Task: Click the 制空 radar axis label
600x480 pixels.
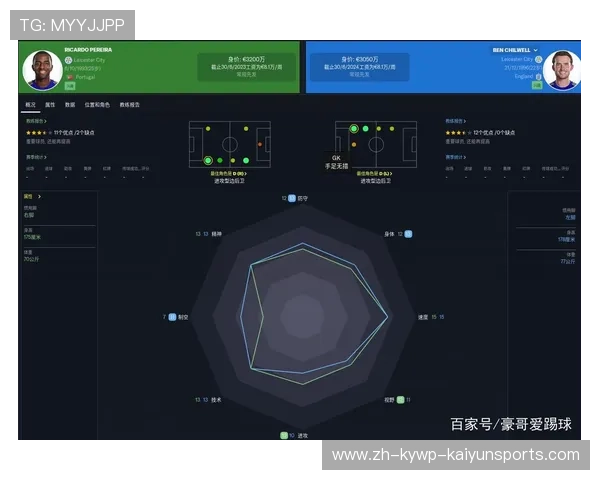Action: [x=183, y=317]
